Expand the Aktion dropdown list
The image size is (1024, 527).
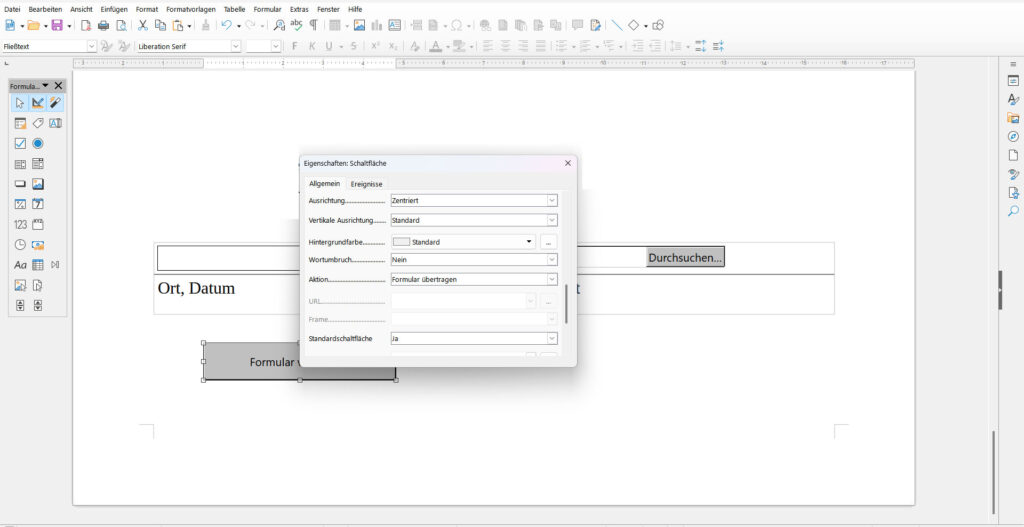pyautogui.click(x=551, y=279)
